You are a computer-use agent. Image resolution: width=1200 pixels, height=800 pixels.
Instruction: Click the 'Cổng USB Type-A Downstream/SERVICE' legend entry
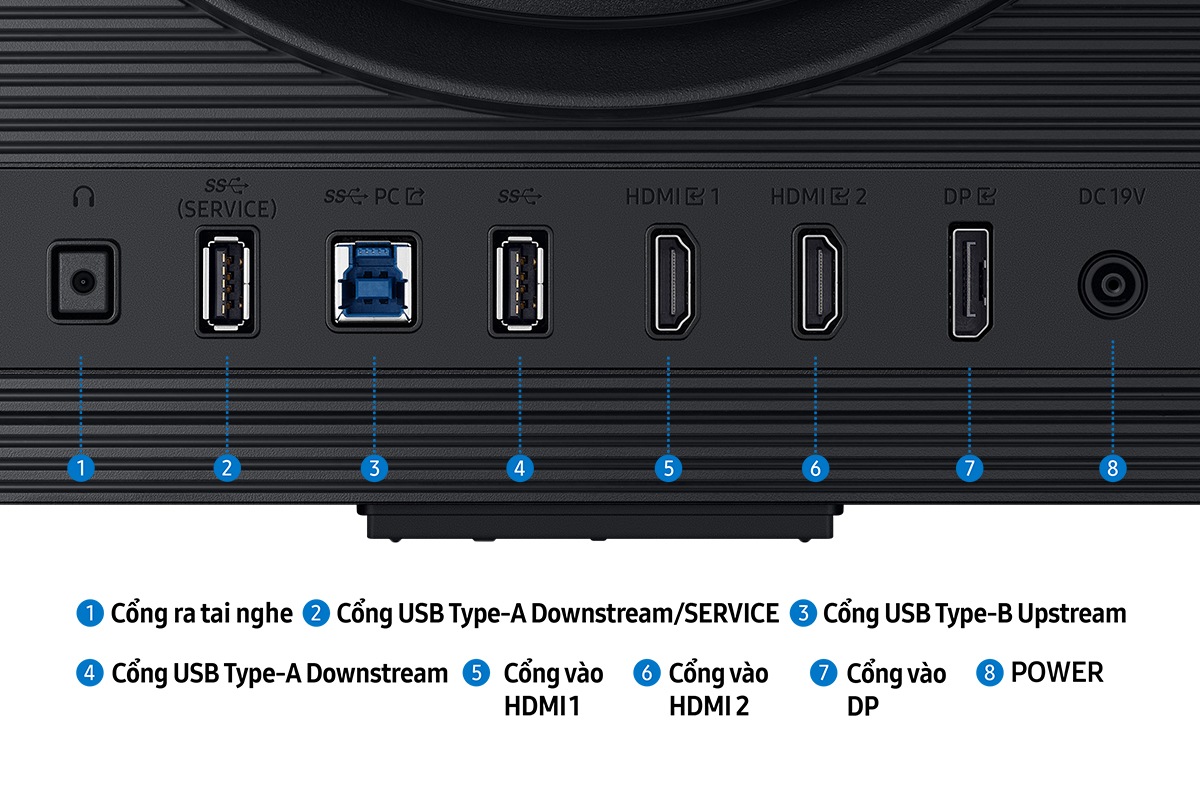[545, 613]
